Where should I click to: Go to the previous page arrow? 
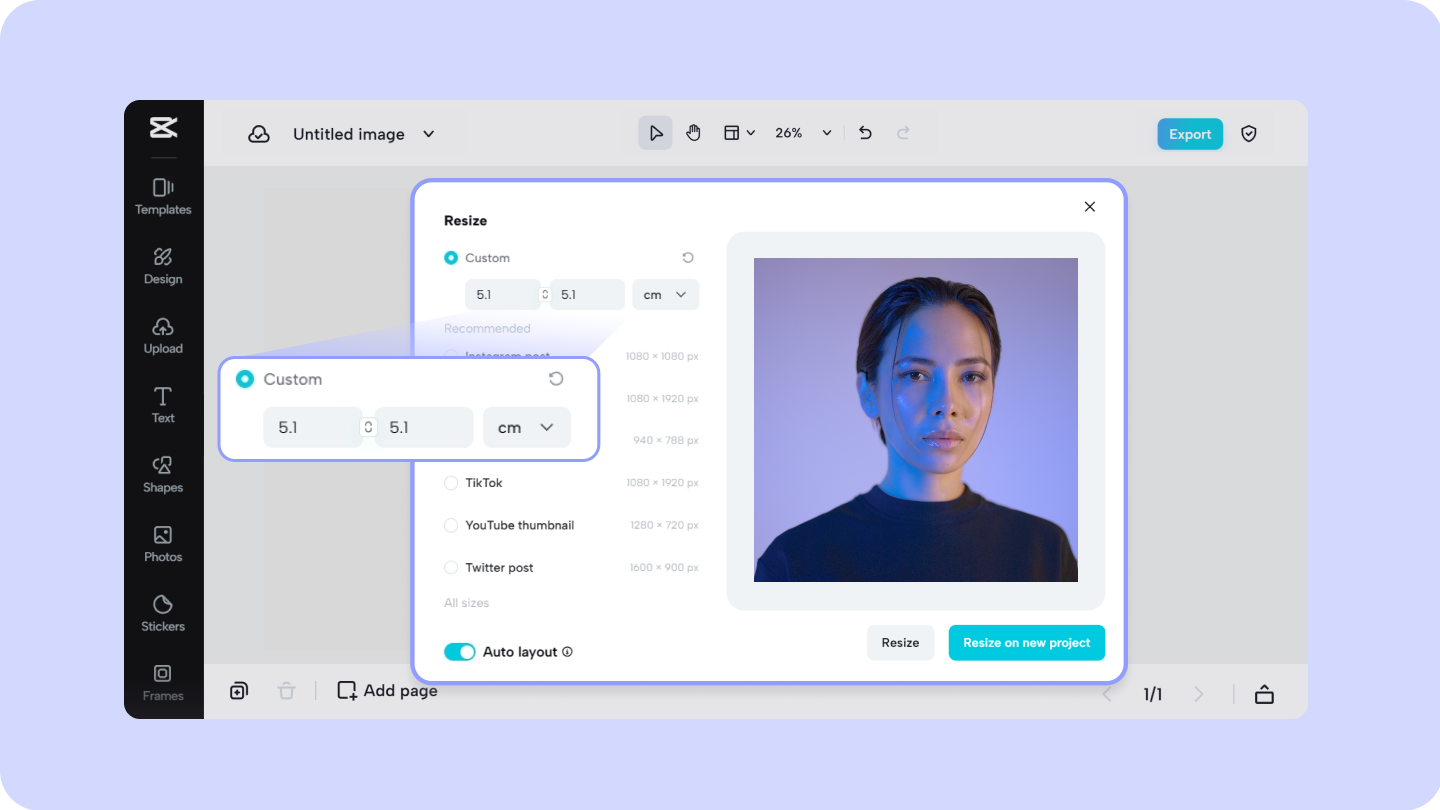[x=1107, y=694]
